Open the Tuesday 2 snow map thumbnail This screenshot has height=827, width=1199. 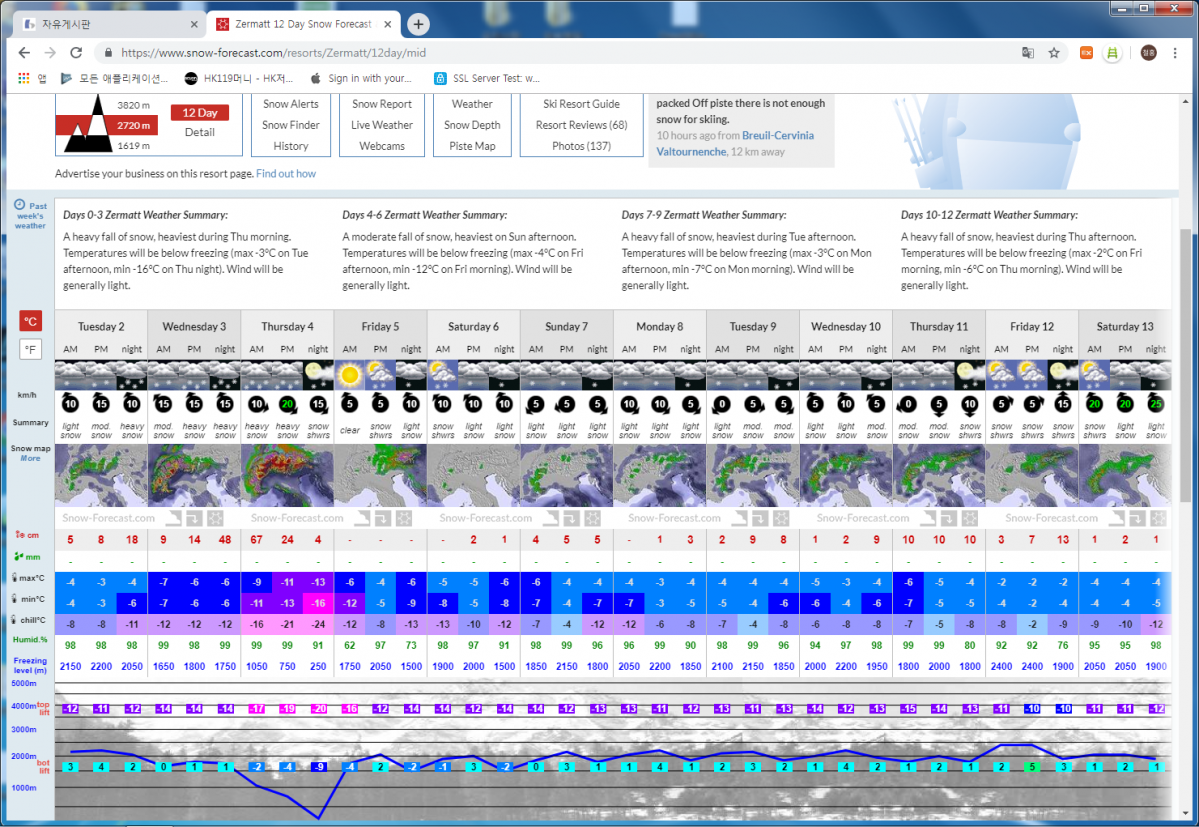[x=101, y=477]
